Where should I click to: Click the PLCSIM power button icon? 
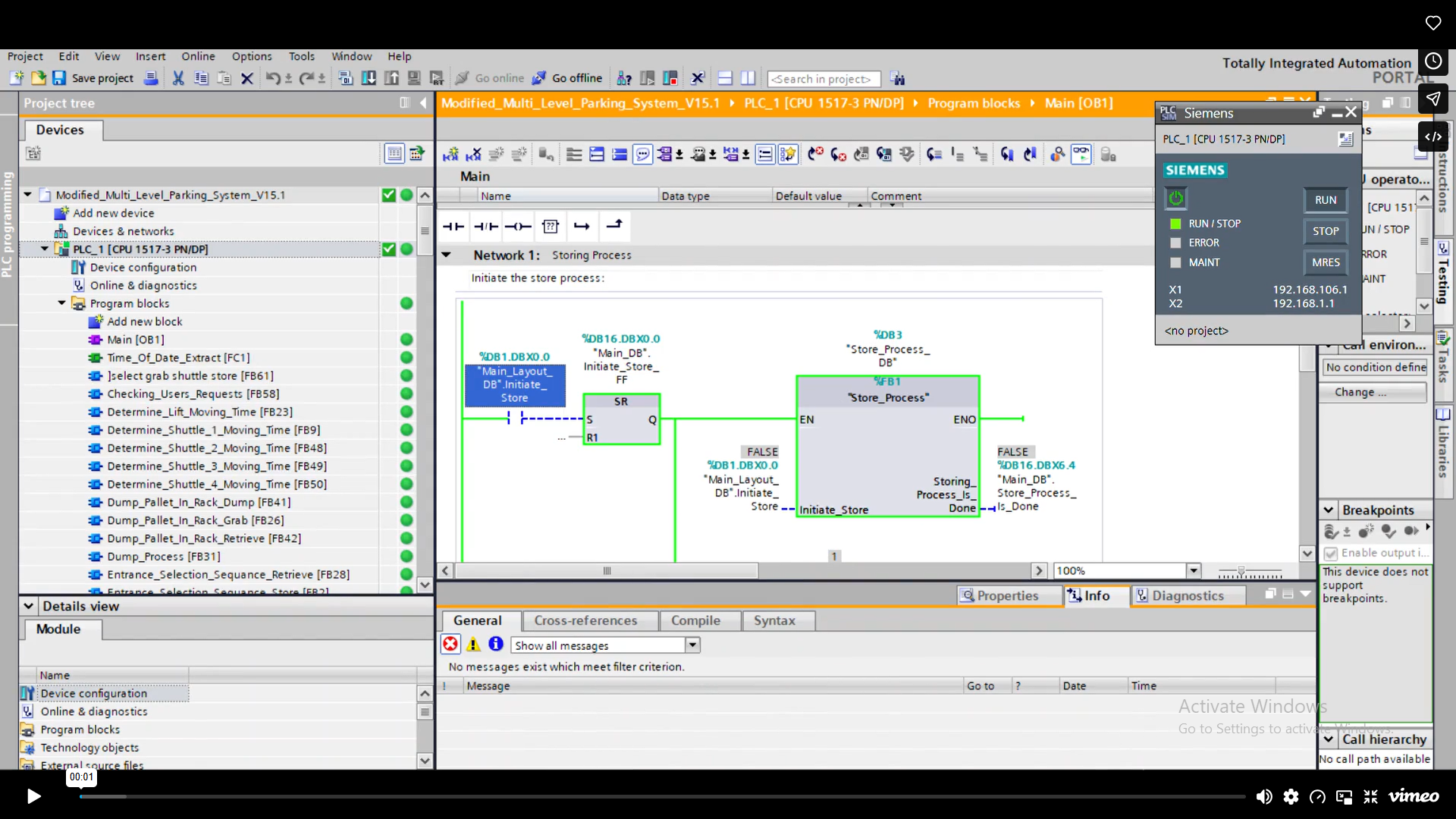(1176, 199)
